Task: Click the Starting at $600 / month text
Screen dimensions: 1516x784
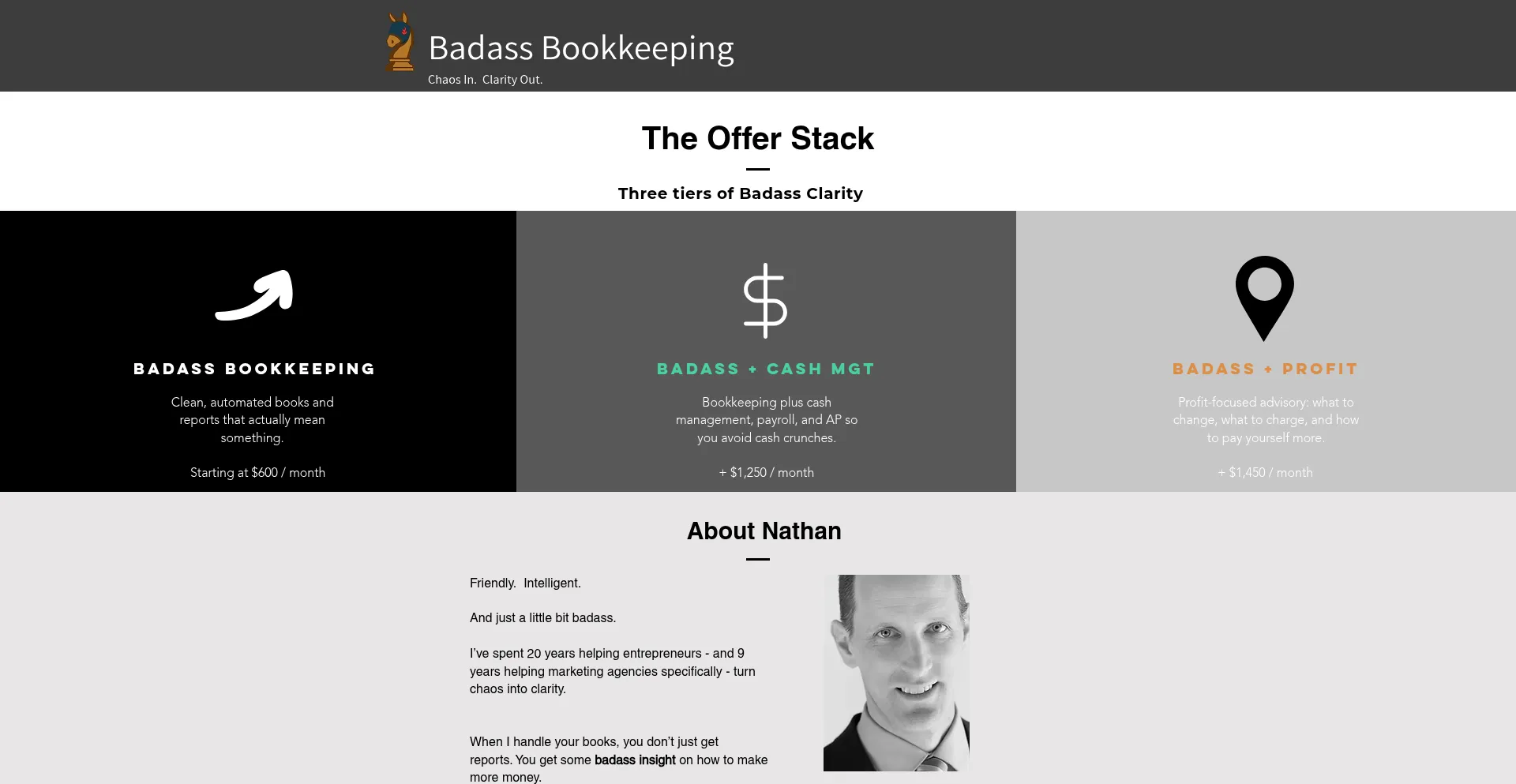Action: [257, 472]
